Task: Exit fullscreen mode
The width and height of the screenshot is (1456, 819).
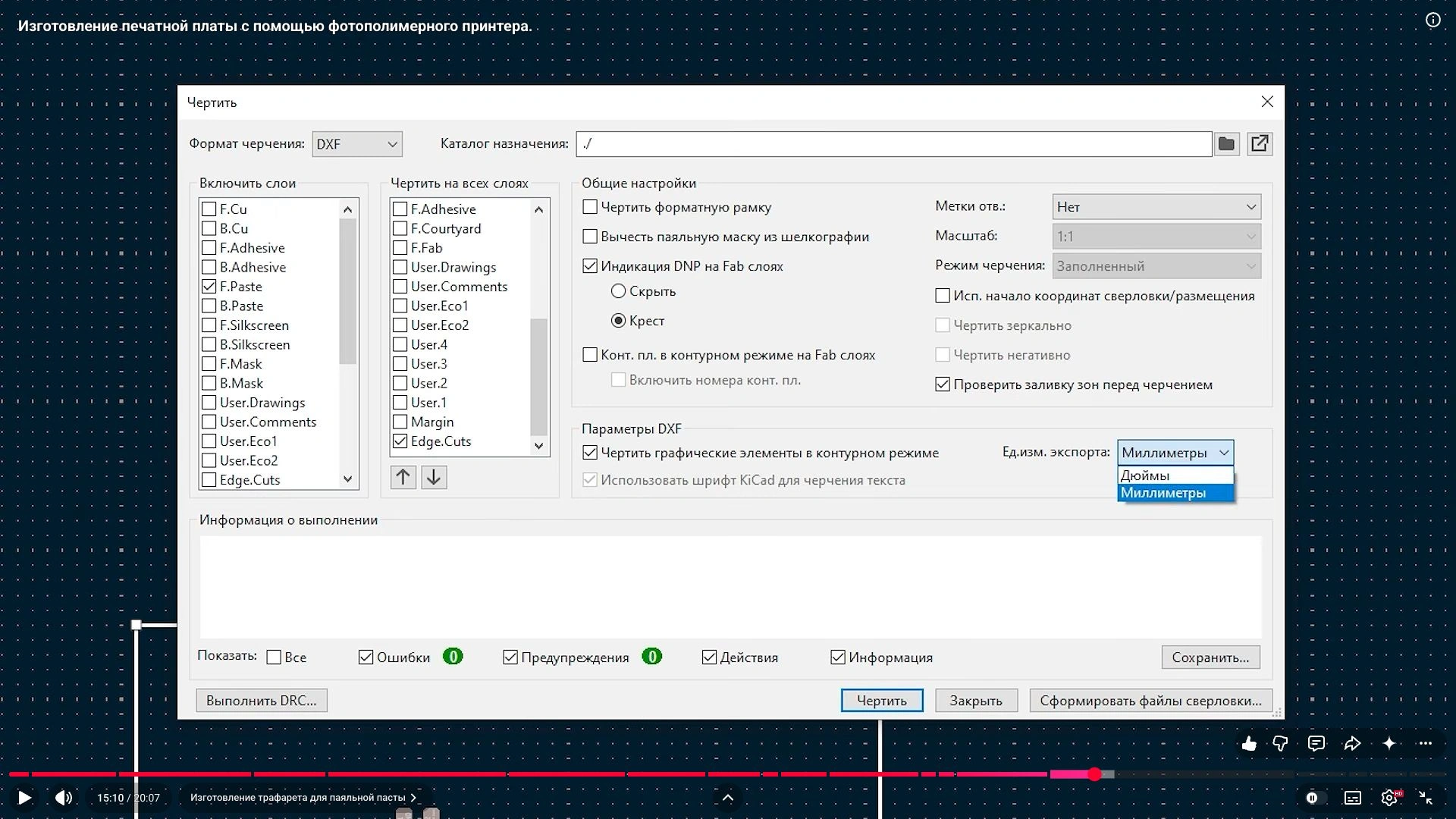Action: 1426,798
